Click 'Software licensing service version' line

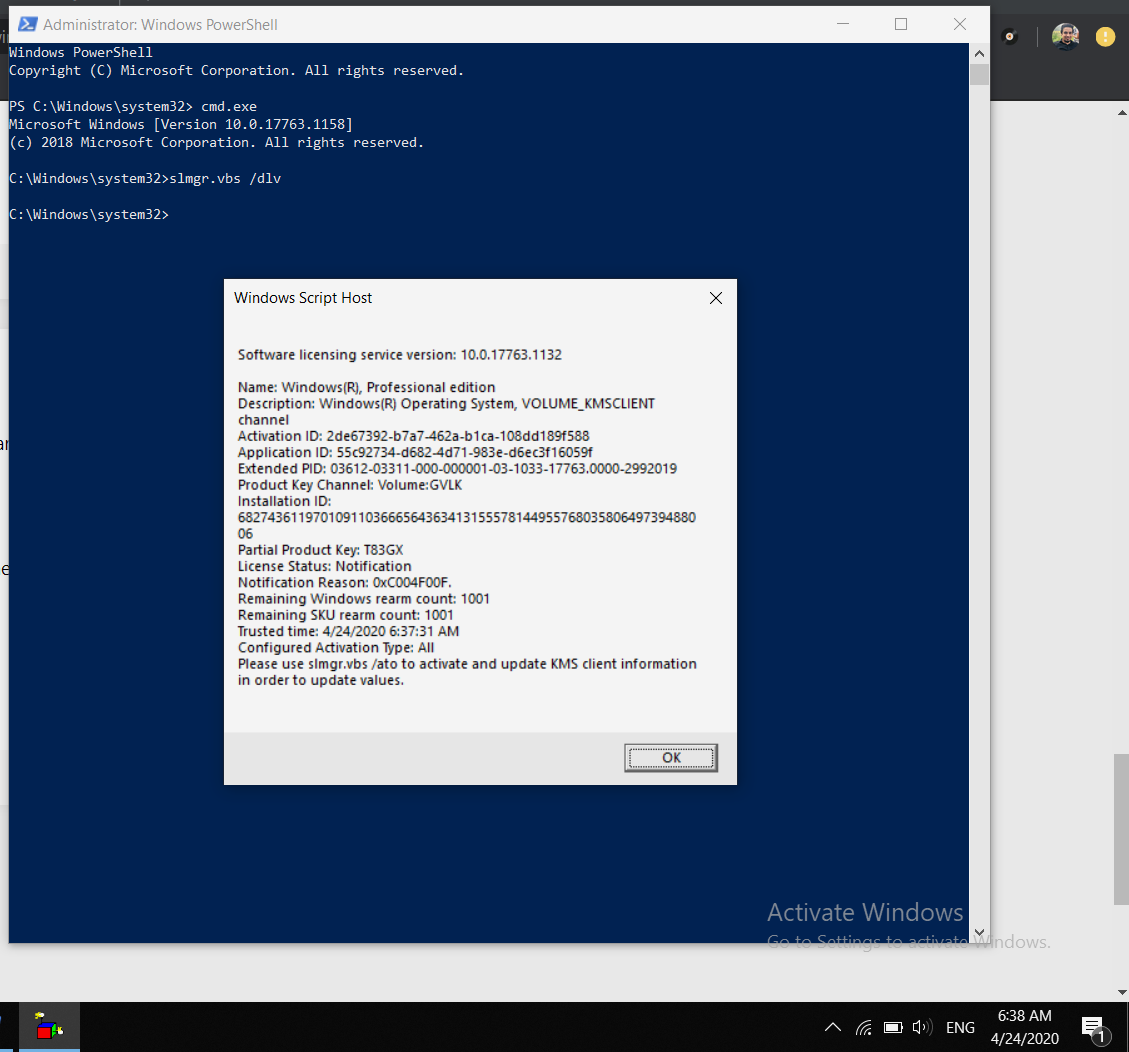click(x=400, y=355)
